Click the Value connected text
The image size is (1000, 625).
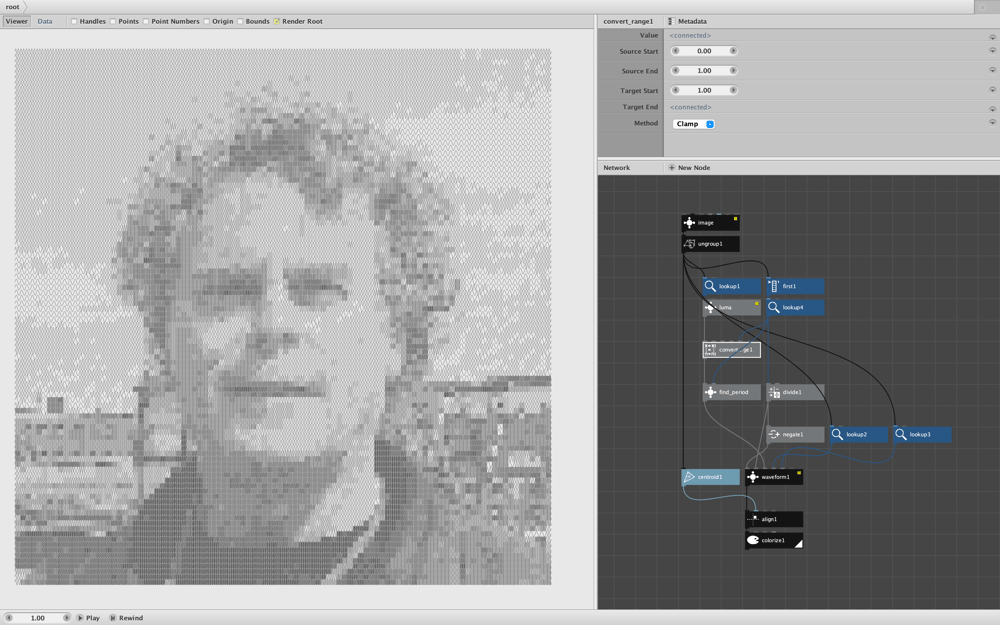690,36
